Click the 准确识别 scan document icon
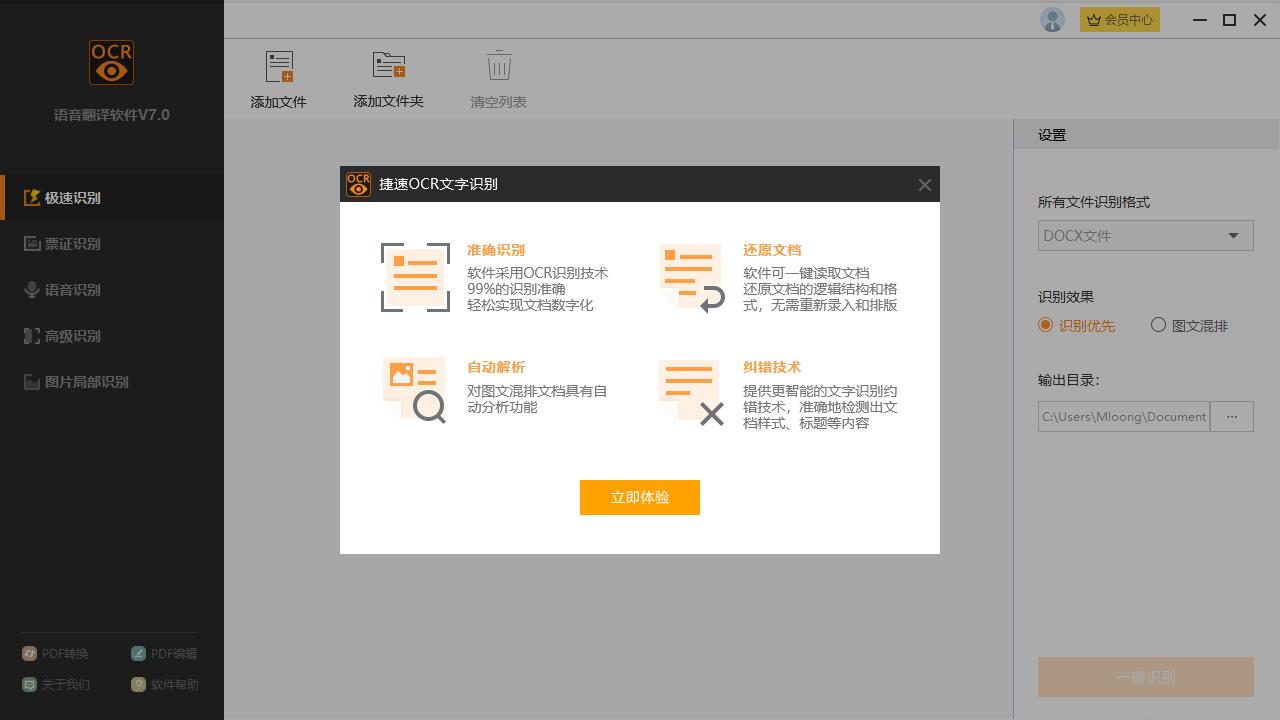The width and height of the screenshot is (1280, 720). 415,277
